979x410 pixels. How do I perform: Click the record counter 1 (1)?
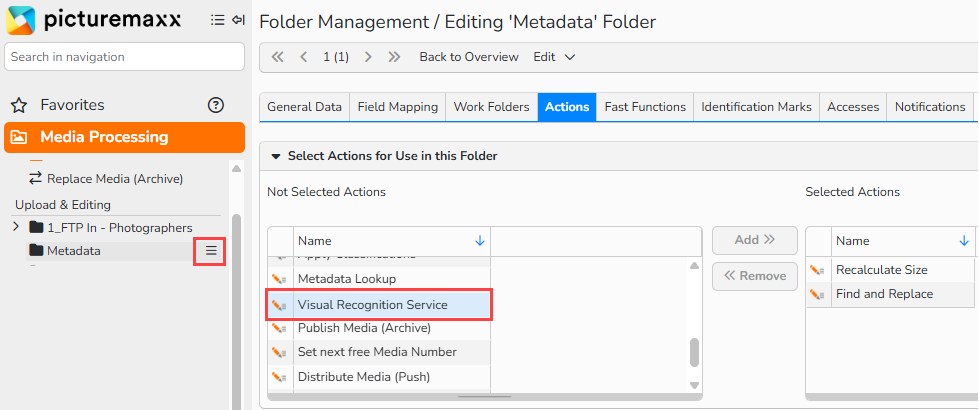pyautogui.click(x=336, y=57)
